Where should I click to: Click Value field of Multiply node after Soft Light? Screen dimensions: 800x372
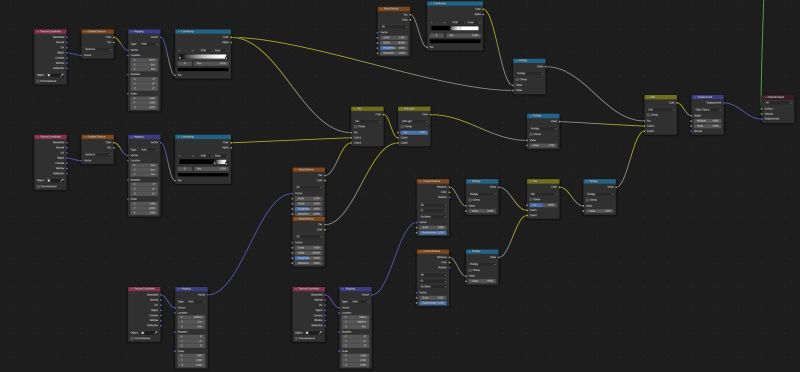pyautogui.click(x=543, y=146)
